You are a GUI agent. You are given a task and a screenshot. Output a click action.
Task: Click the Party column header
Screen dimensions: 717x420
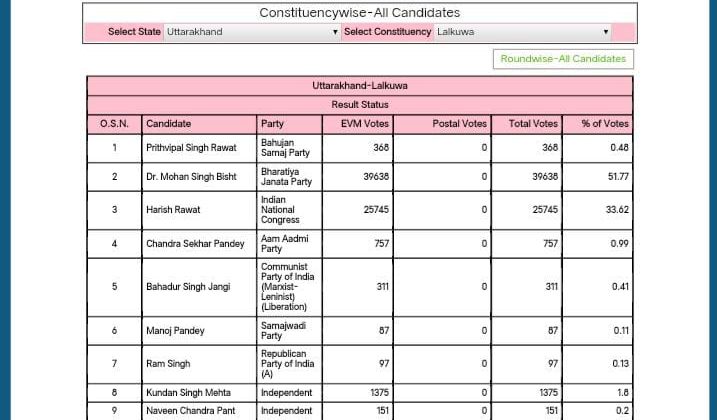click(x=272, y=124)
